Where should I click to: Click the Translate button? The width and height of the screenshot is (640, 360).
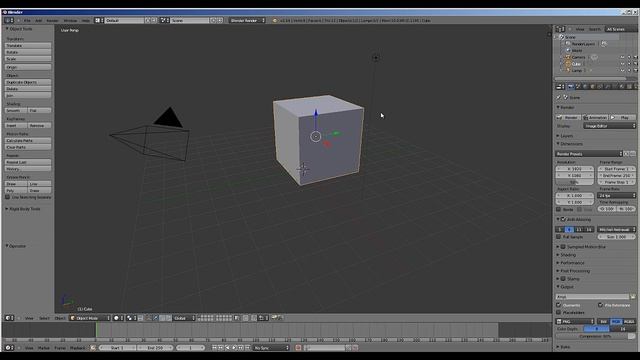click(28, 46)
